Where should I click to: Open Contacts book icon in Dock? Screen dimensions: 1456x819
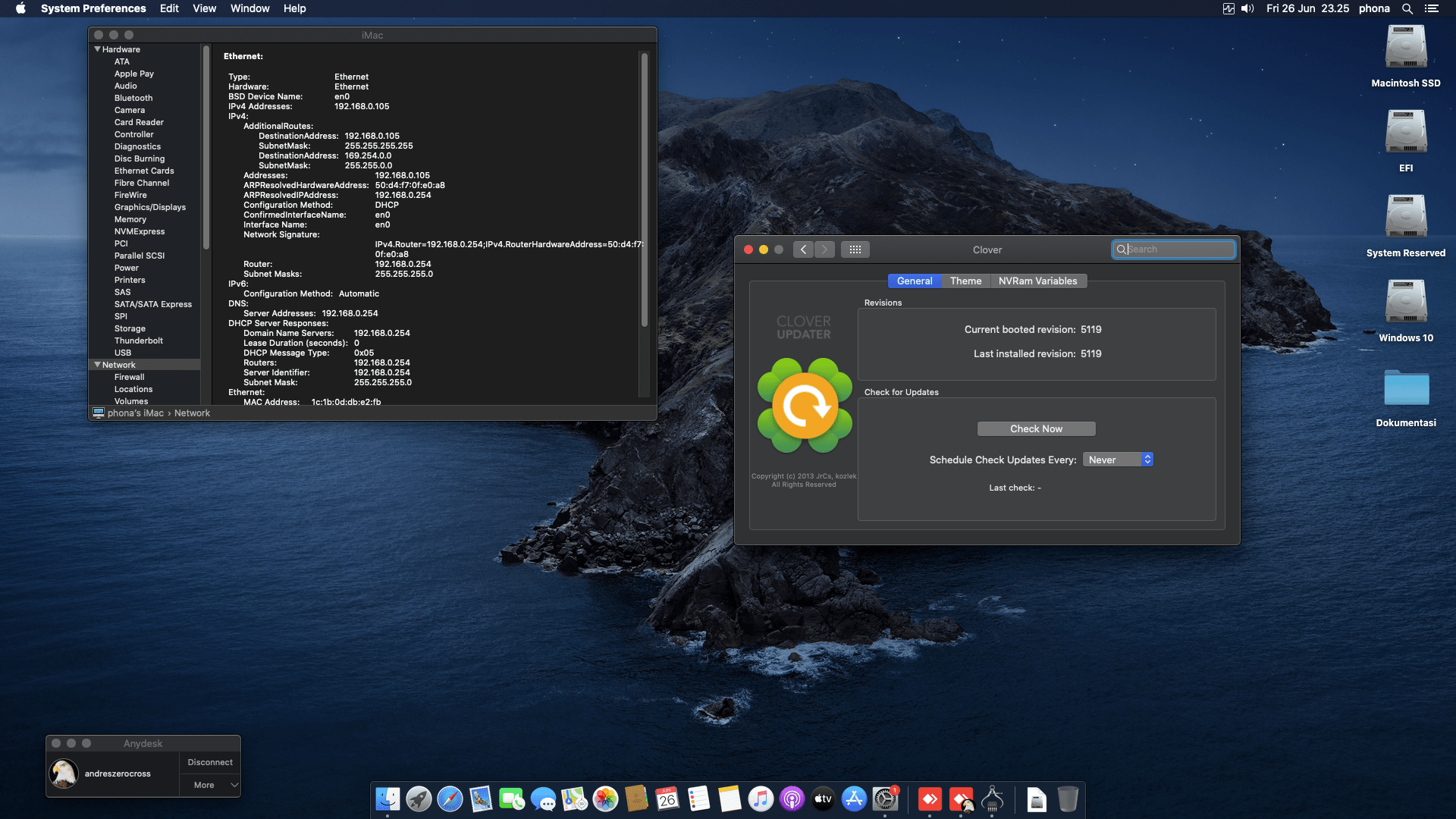point(636,799)
